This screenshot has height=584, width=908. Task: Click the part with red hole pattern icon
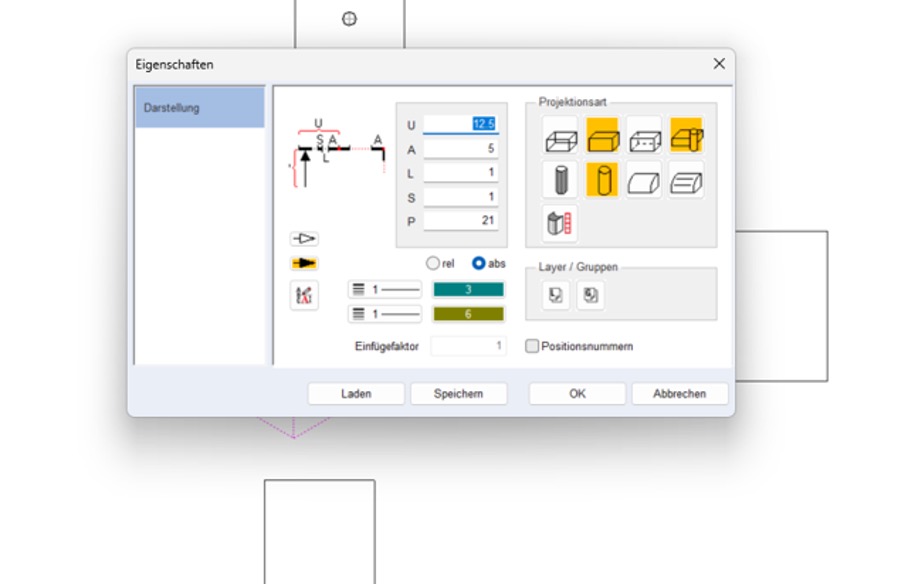click(x=561, y=223)
